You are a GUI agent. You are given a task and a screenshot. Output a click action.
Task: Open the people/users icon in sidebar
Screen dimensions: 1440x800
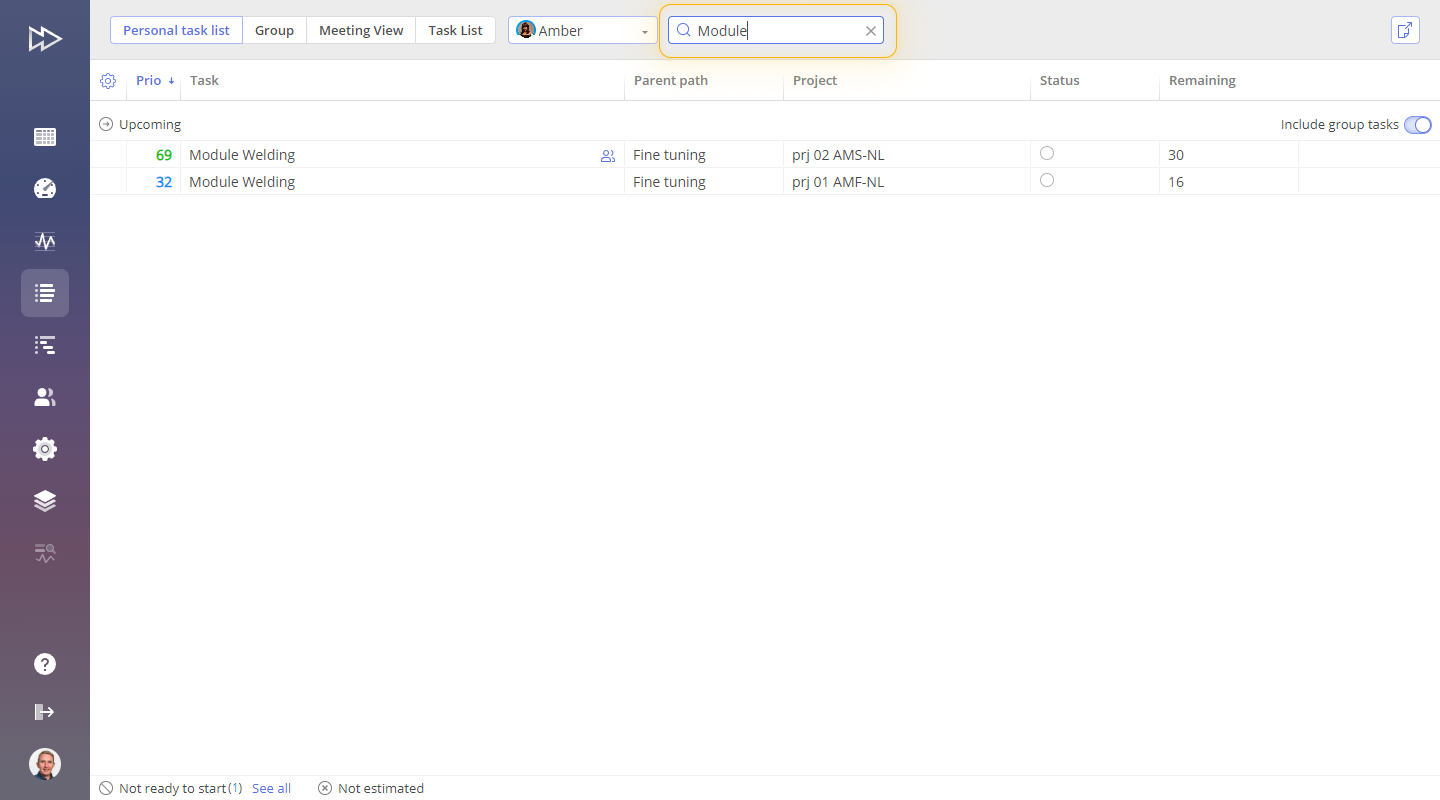(x=45, y=397)
